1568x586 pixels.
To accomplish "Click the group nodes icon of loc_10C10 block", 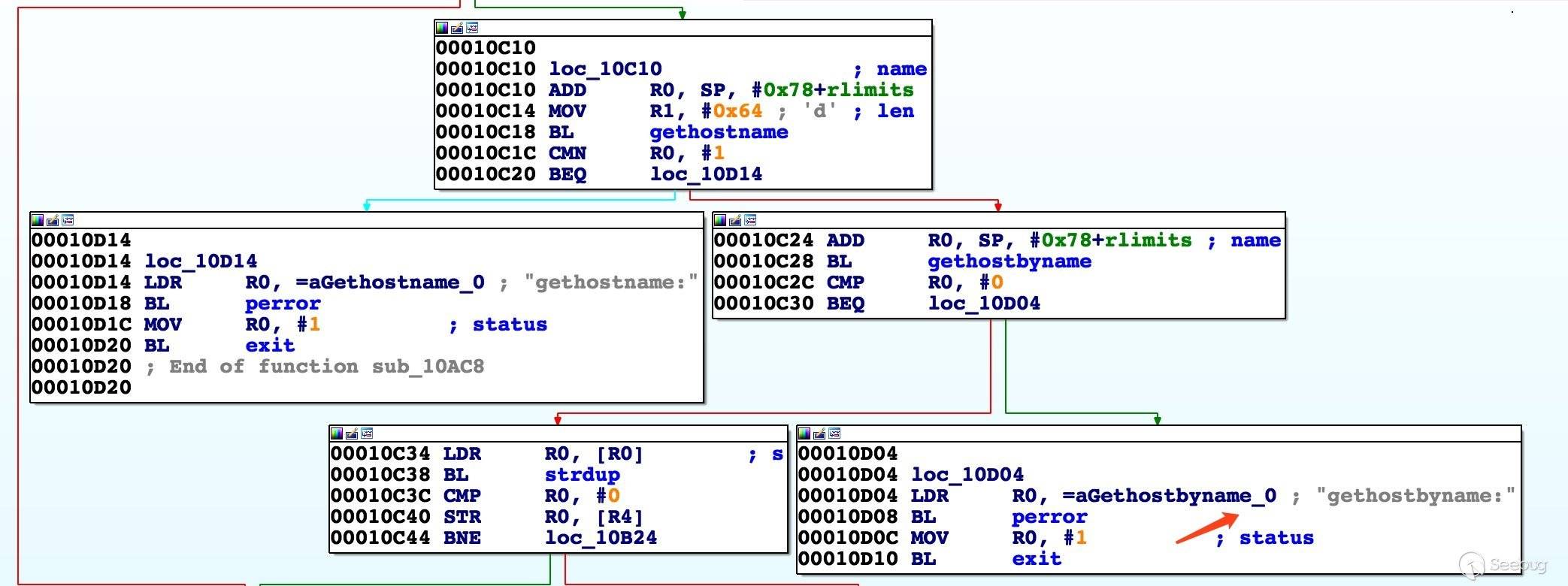I will click(x=472, y=28).
